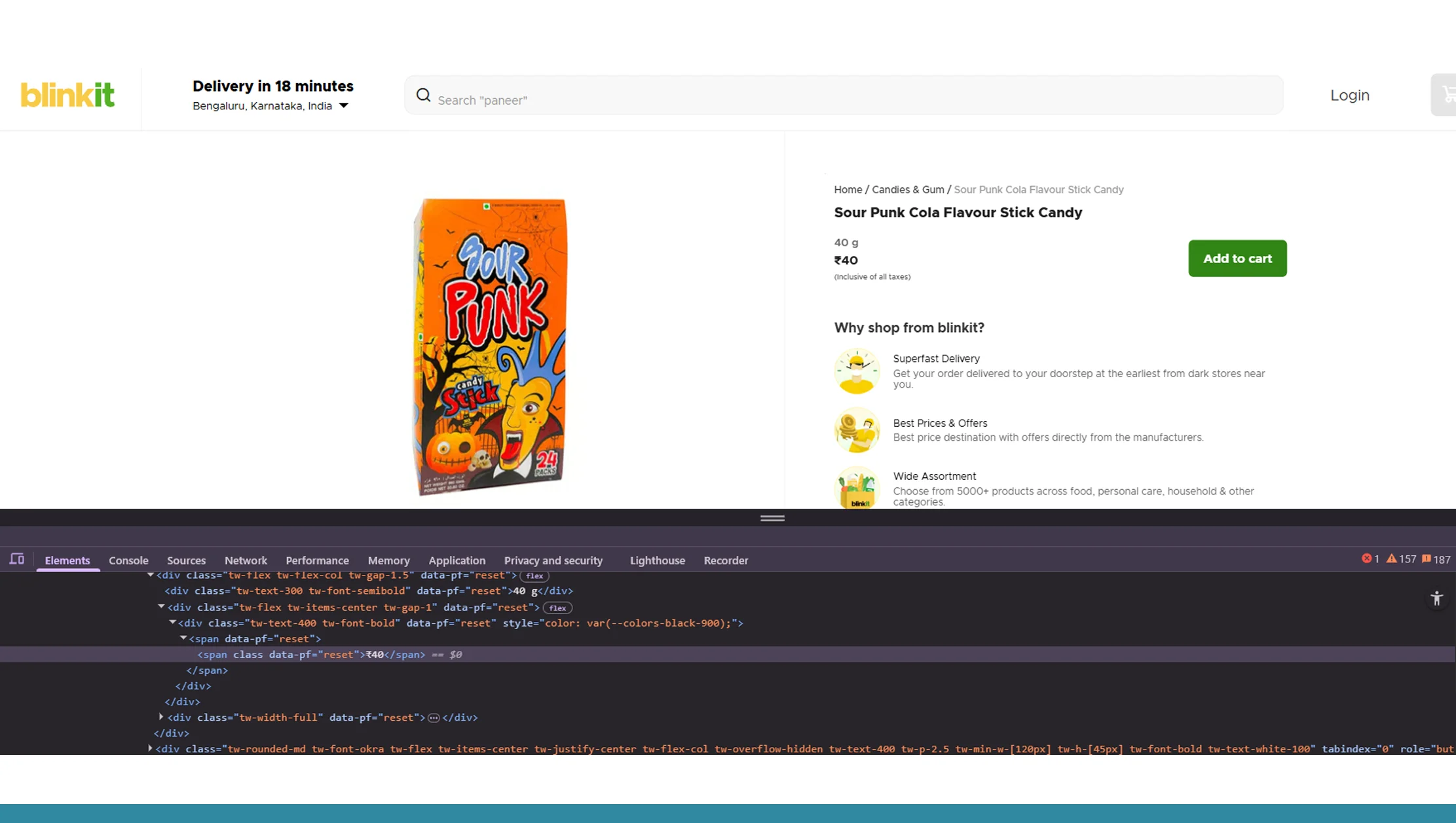
Task: Click the flex badge on tw-gap-1.5 div
Action: [534, 576]
